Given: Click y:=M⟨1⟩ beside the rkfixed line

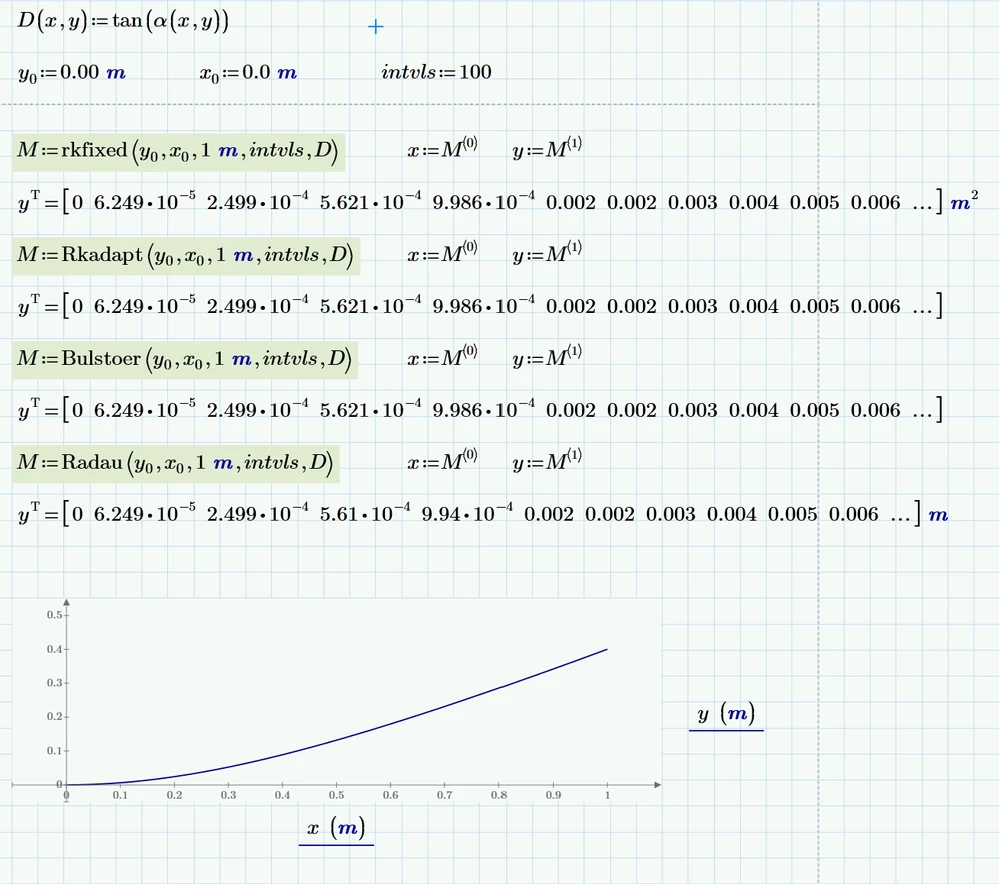Looking at the screenshot, I should tap(547, 149).
